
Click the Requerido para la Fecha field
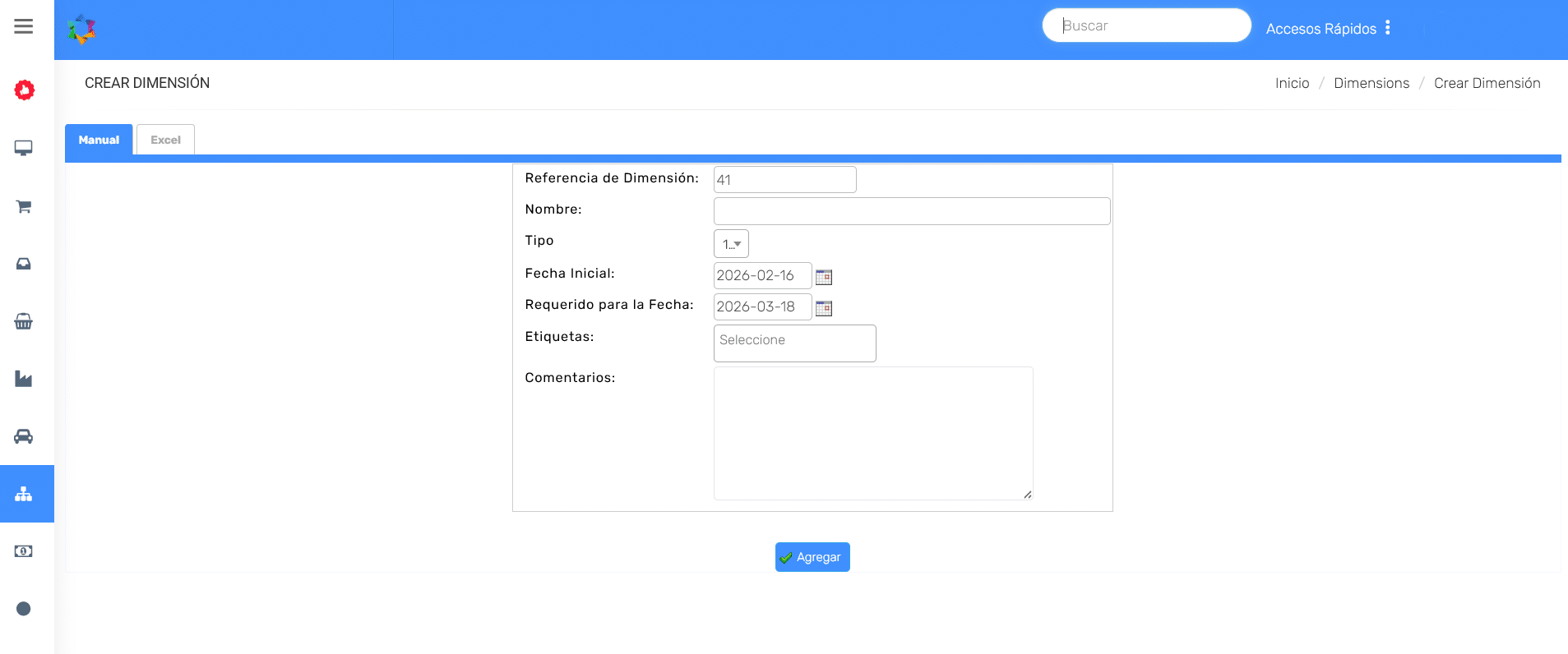(x=763, y=306)
